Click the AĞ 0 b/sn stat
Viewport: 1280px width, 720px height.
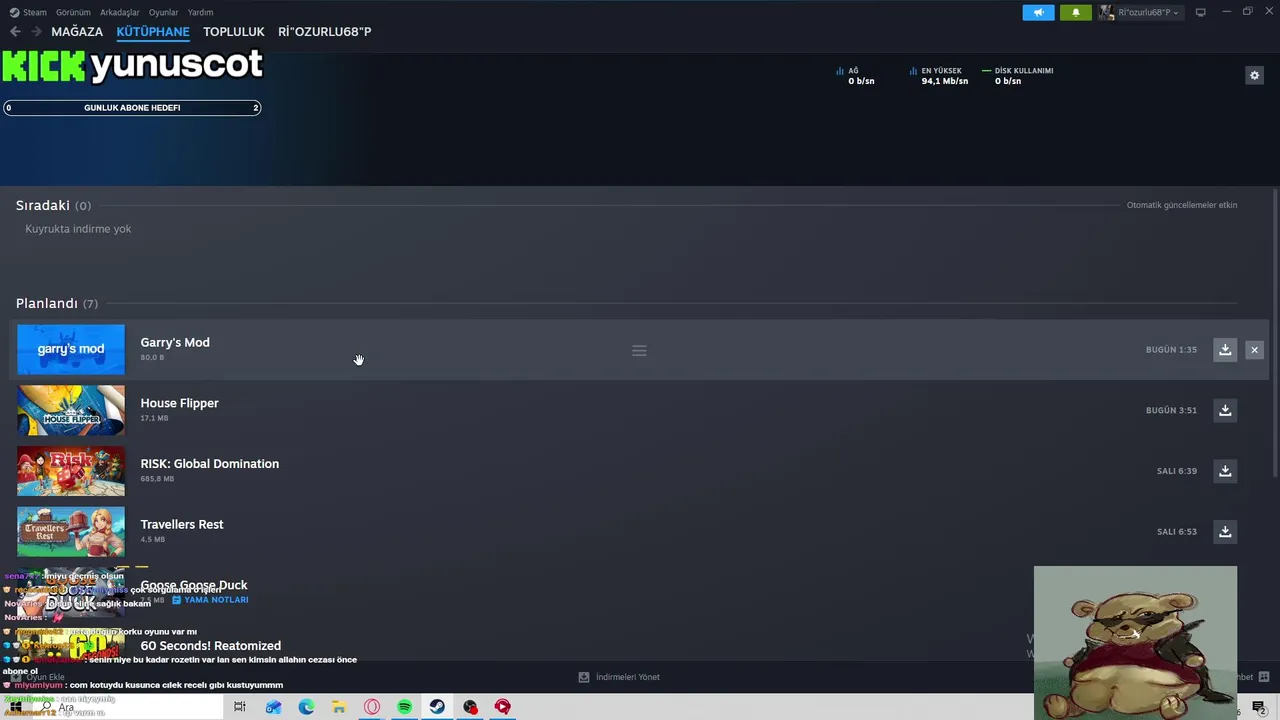point(855,76)
